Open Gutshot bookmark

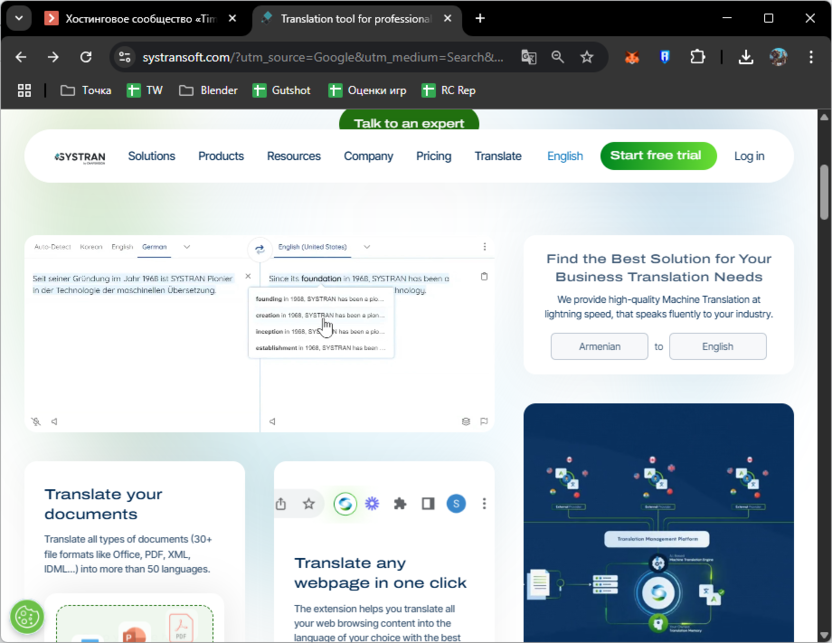[x=282, y=90]
